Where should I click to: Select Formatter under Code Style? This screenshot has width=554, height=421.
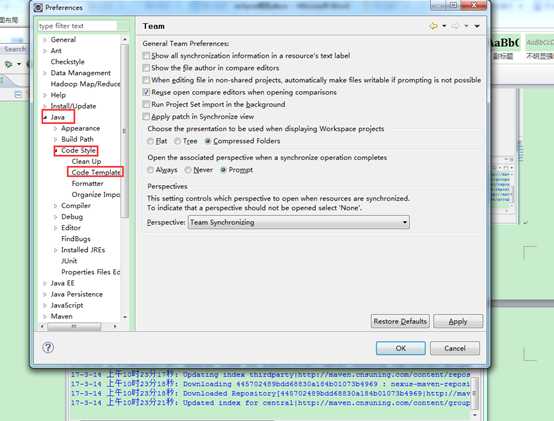point(87,184)
